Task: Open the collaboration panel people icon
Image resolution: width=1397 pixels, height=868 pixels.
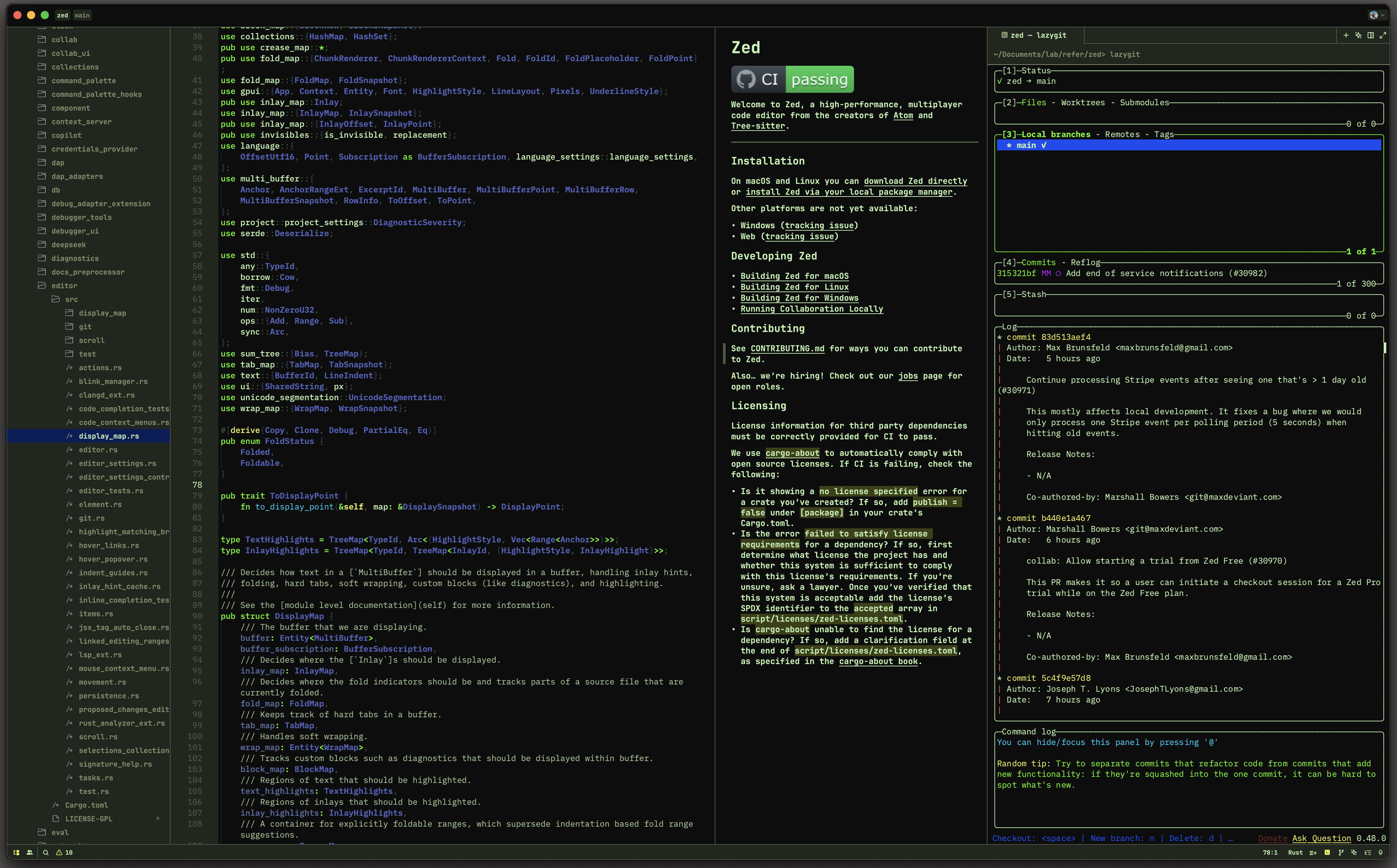Action: tap(30, 853)
